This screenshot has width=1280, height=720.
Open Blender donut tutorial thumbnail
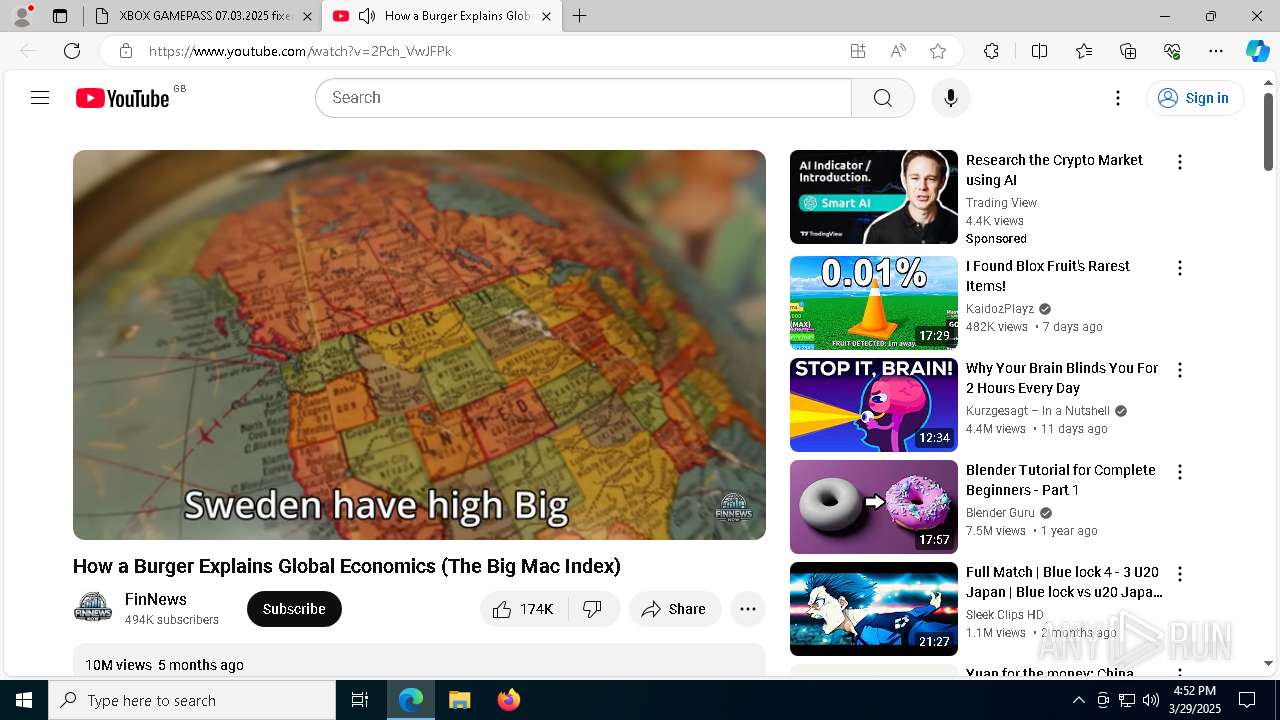pos(874,507)
